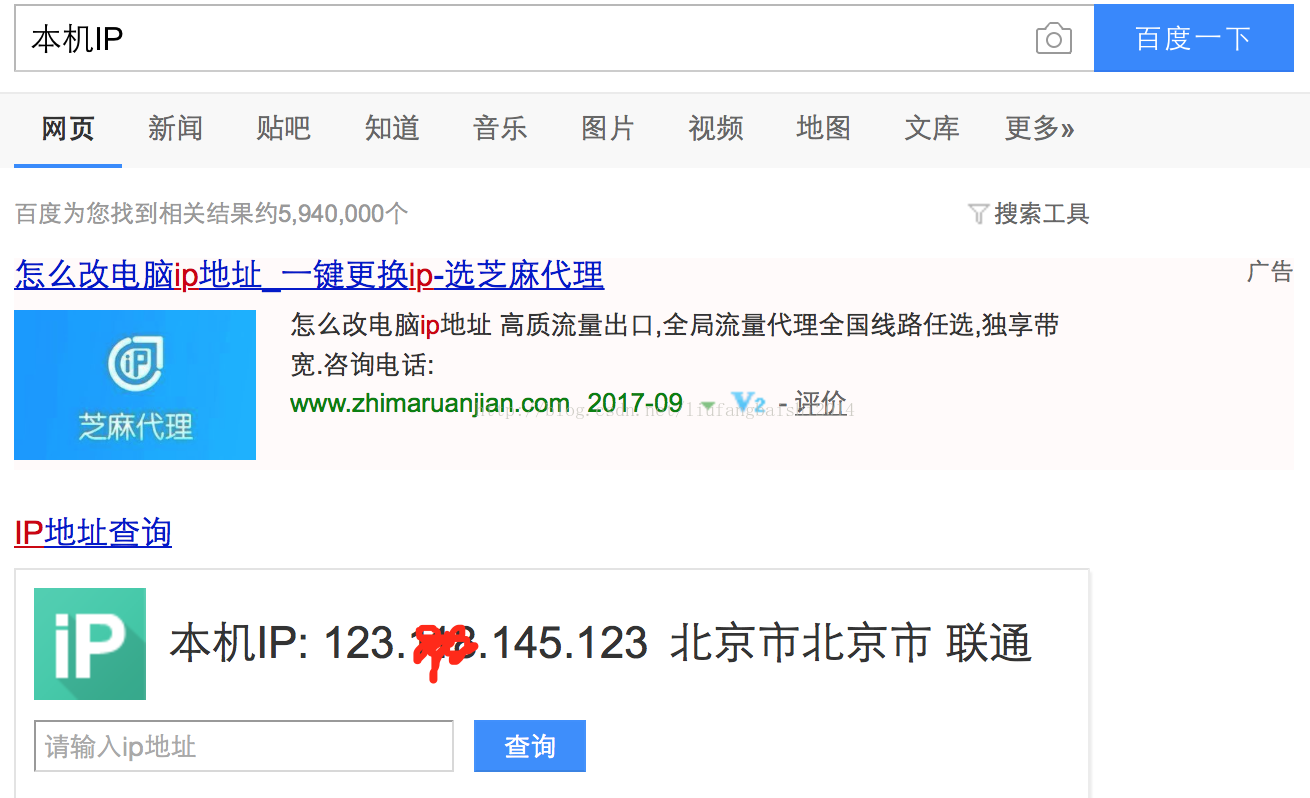This screenshot has width=1310, height=798.
Task: Expand the small green dropdown arrow after 2017-09
Action: point(708,406)
